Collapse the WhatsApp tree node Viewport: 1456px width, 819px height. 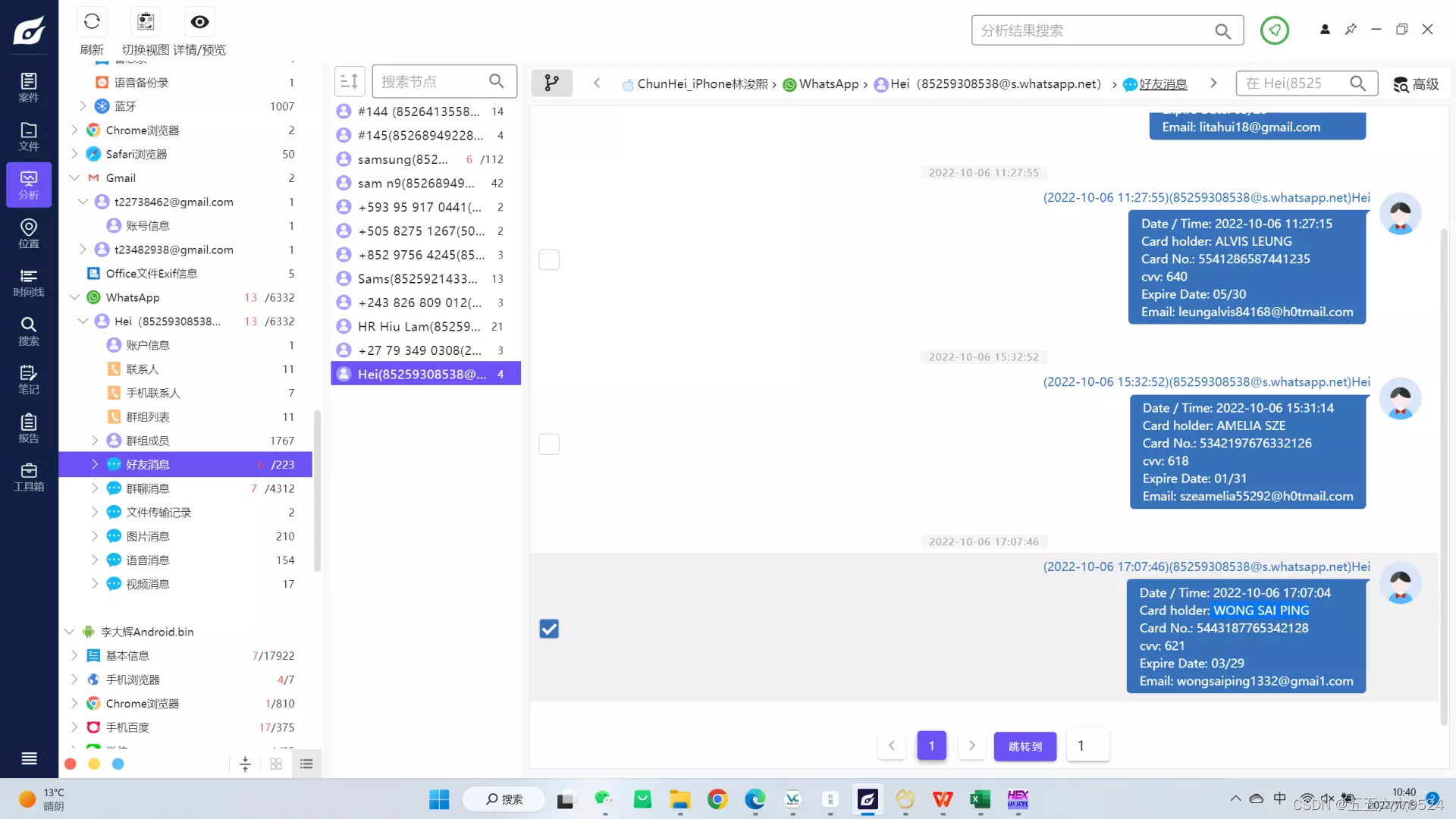[74, 297]
